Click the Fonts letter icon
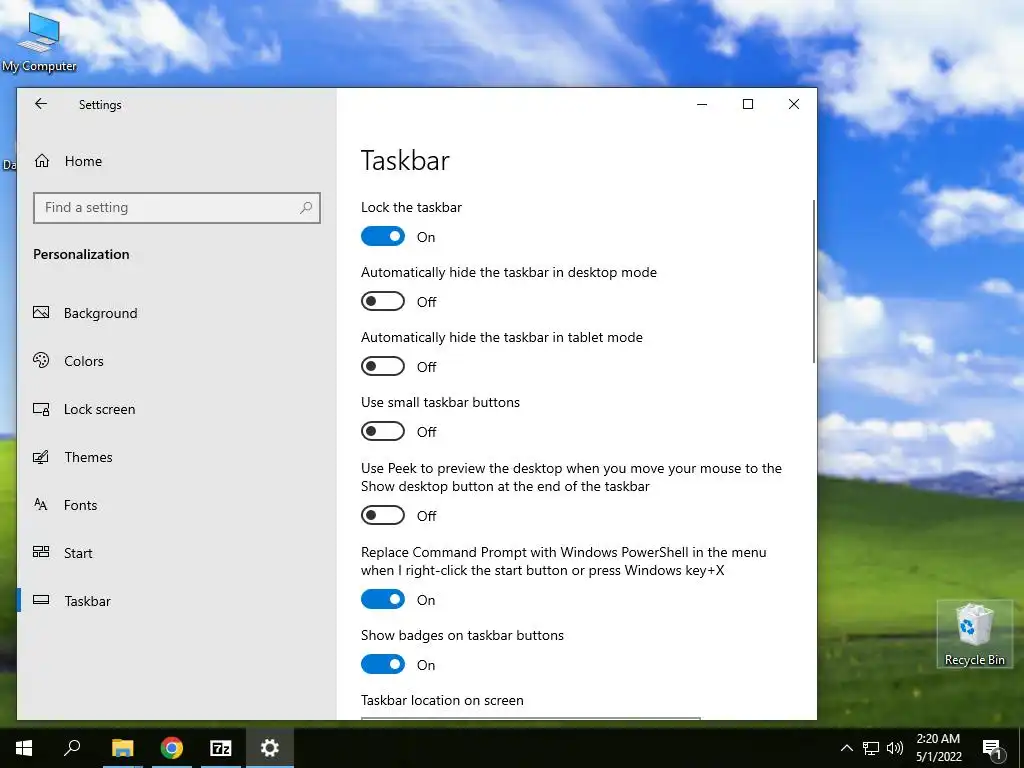The image size is (1024, 768). click(40, 504)
